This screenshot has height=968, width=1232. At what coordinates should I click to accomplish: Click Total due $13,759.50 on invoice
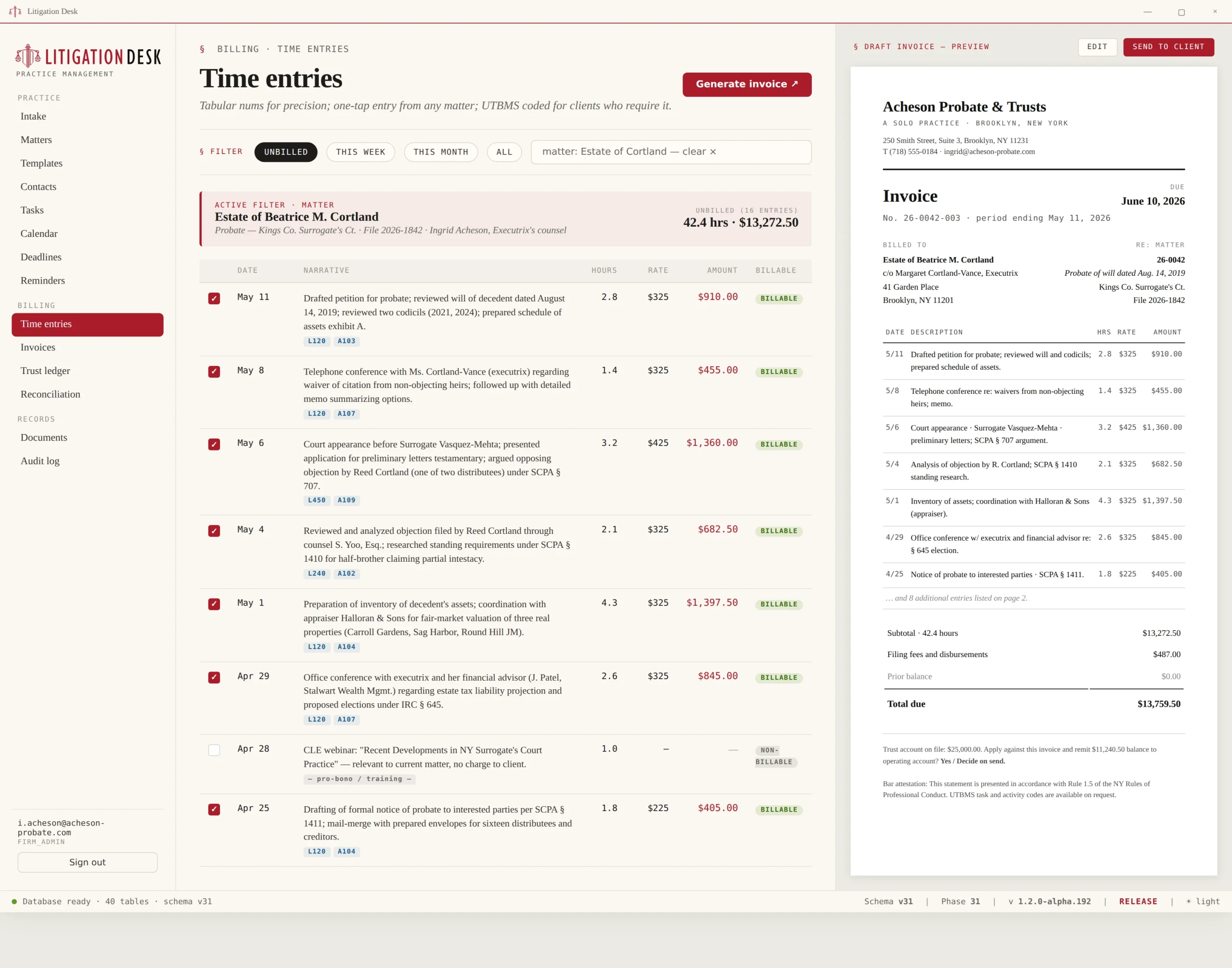[x=1034, y=704]
